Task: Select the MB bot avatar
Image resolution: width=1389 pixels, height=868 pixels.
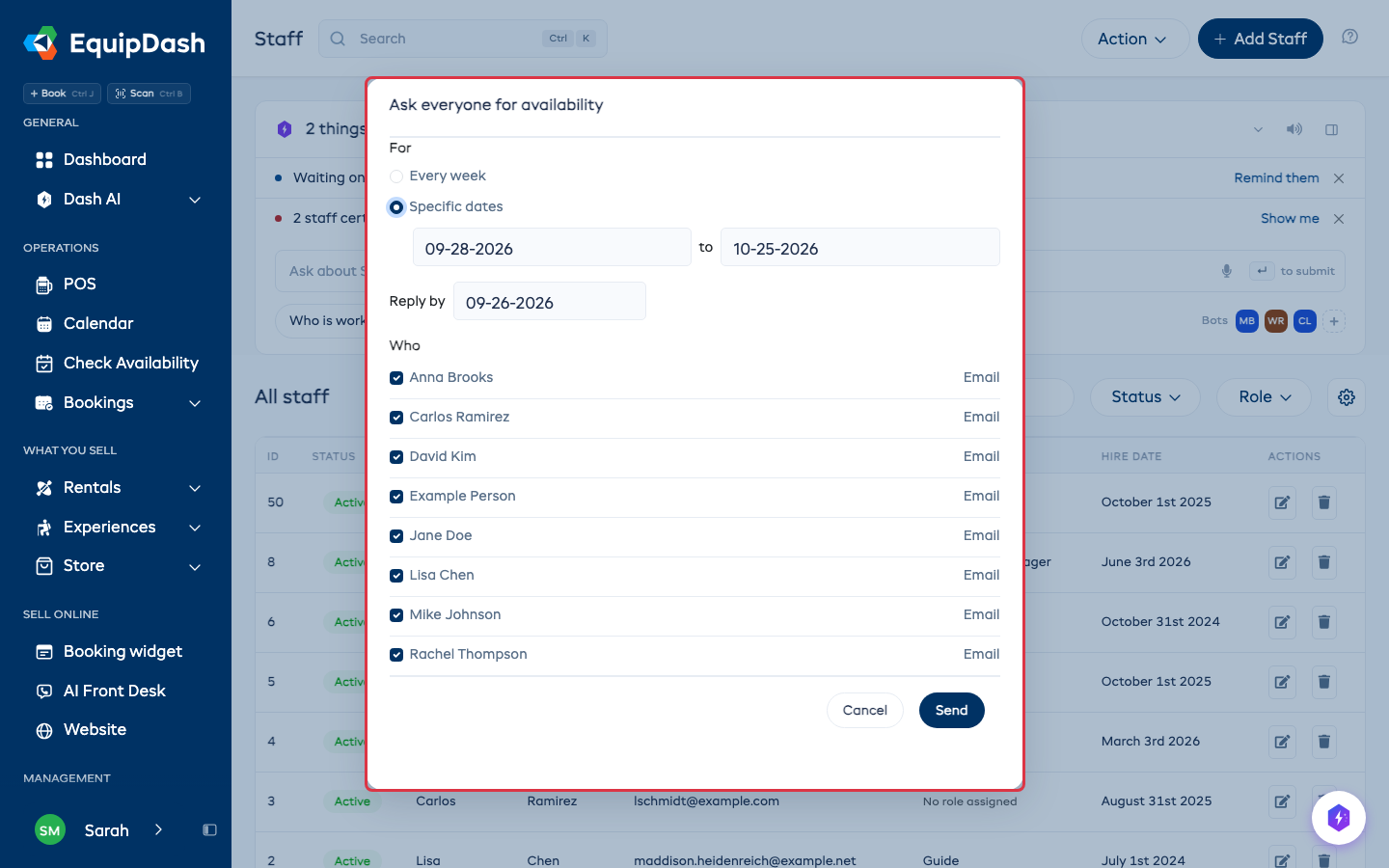Action: 1247,321
